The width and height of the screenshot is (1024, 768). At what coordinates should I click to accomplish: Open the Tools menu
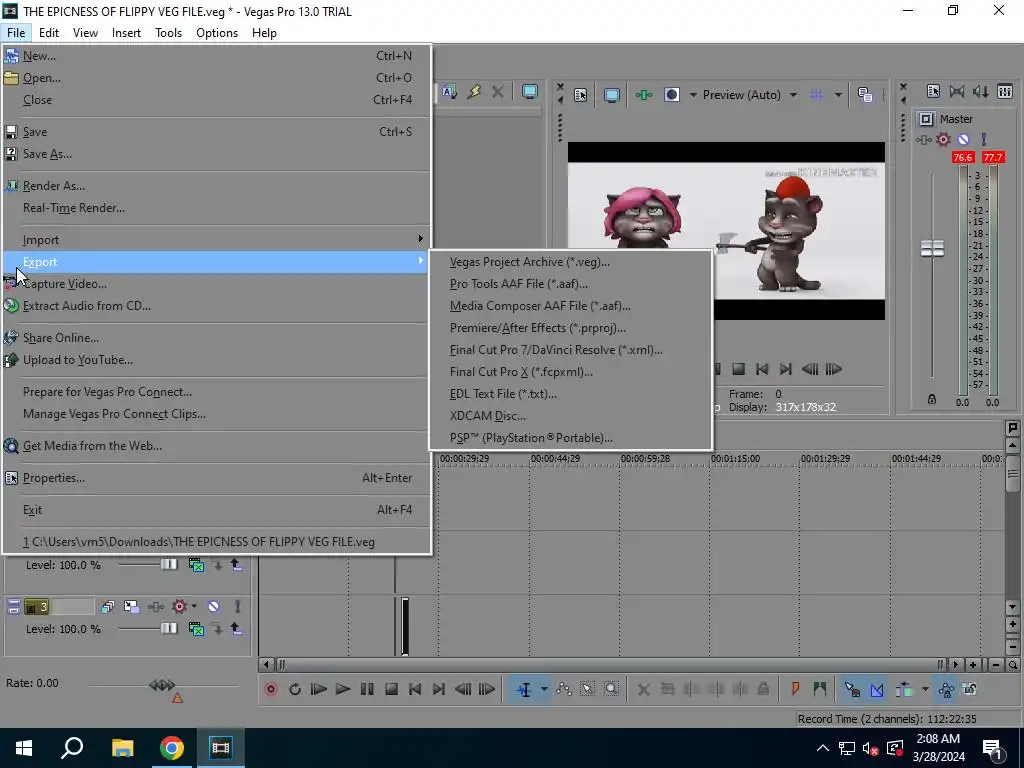168,33
